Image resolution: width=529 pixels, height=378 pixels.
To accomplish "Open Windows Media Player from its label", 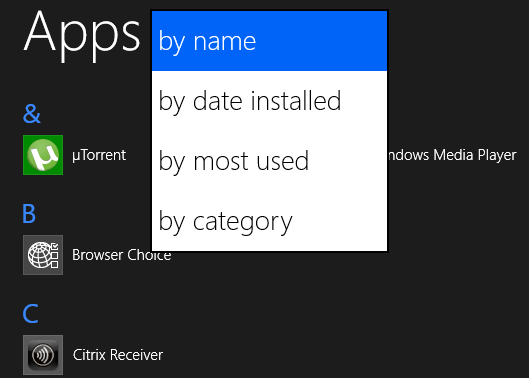I will (452, 155).
